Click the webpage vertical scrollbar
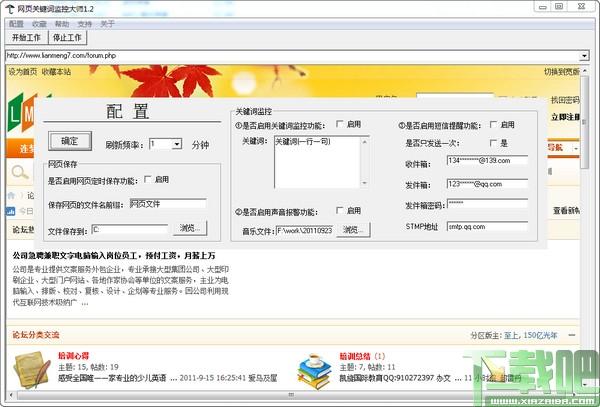Screen dimensions: 600x407 pyautogui.click(x=584, y=226)
